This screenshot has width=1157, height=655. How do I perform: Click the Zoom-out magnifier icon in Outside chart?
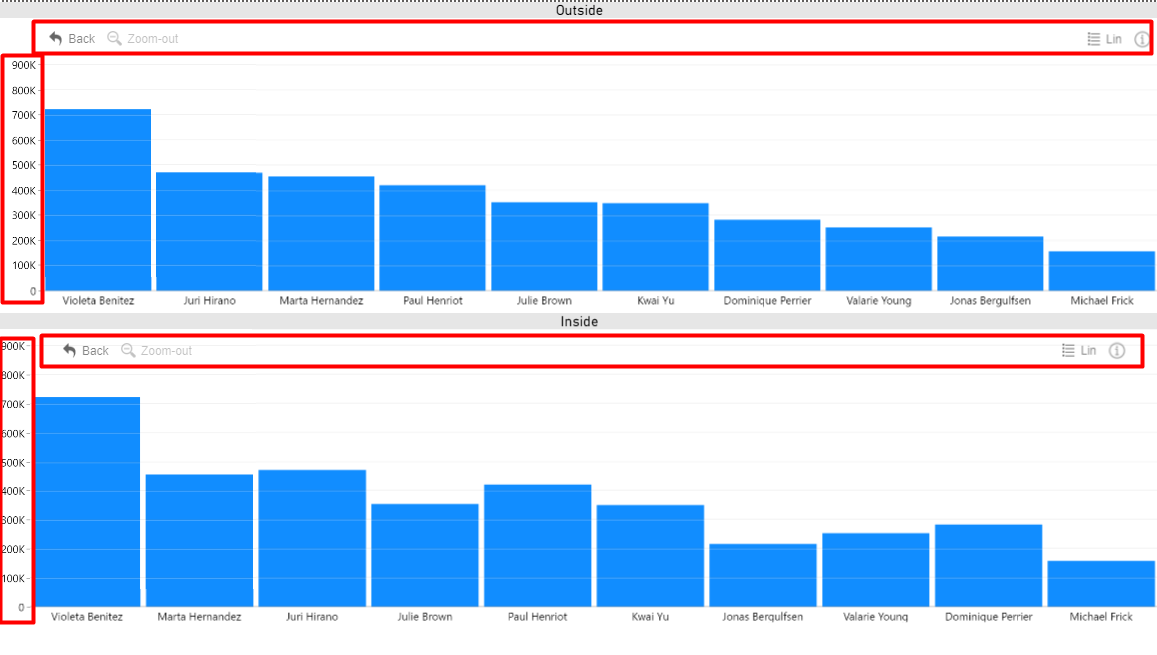click(x=114, y=38)
